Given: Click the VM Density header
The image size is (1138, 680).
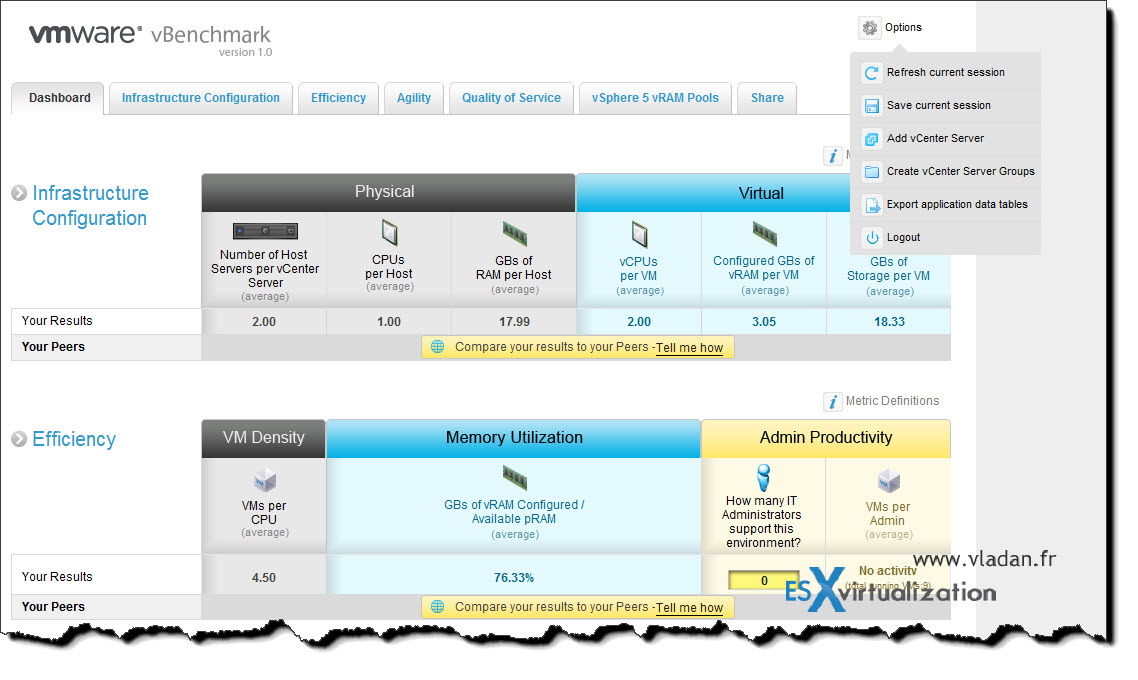Looking at the screenshot, I should coord(263,438).
